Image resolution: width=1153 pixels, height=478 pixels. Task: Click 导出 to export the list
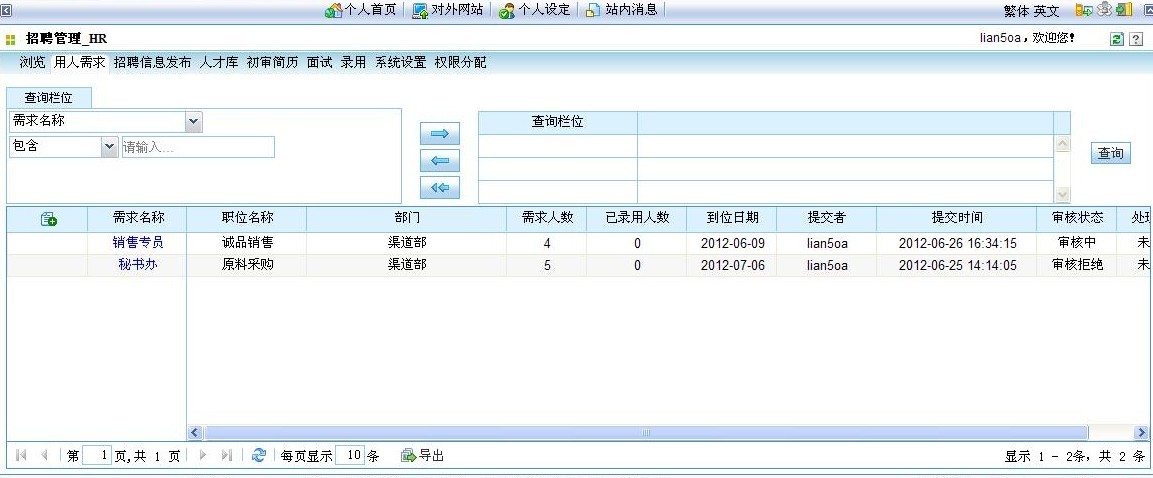tap(422, 455)
